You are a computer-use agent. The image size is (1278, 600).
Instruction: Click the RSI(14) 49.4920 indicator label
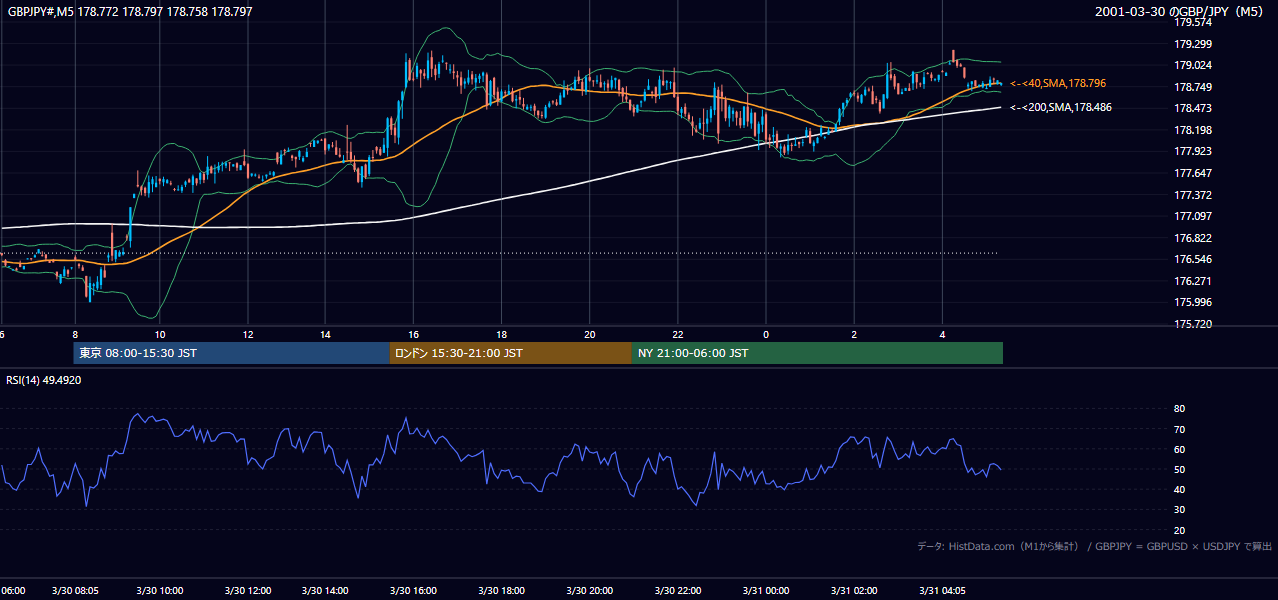(43, 380)
